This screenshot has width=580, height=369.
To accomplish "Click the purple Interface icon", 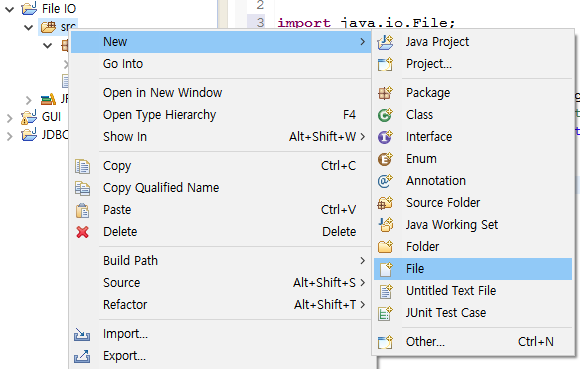I will point(385,137).
